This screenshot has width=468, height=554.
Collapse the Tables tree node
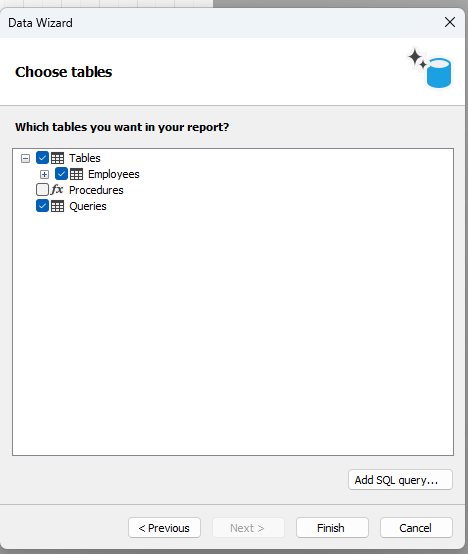tap(25, 158)
